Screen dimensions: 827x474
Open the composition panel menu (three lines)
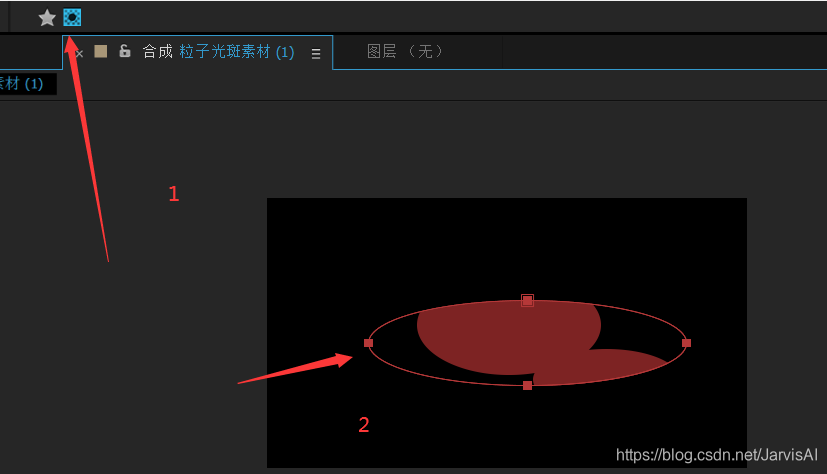click(316, 53)
